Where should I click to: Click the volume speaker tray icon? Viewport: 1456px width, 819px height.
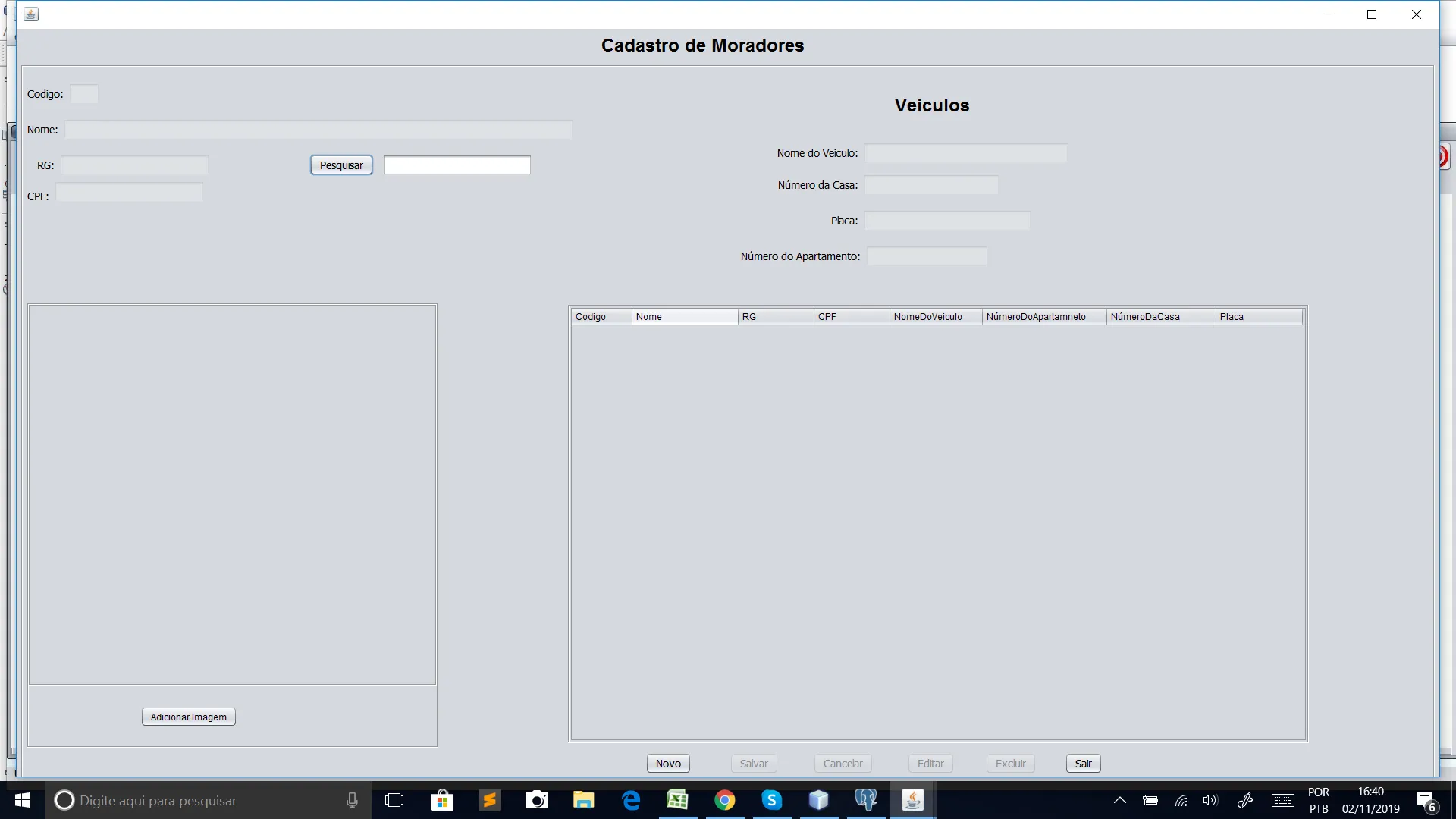tap(1210, 800)
